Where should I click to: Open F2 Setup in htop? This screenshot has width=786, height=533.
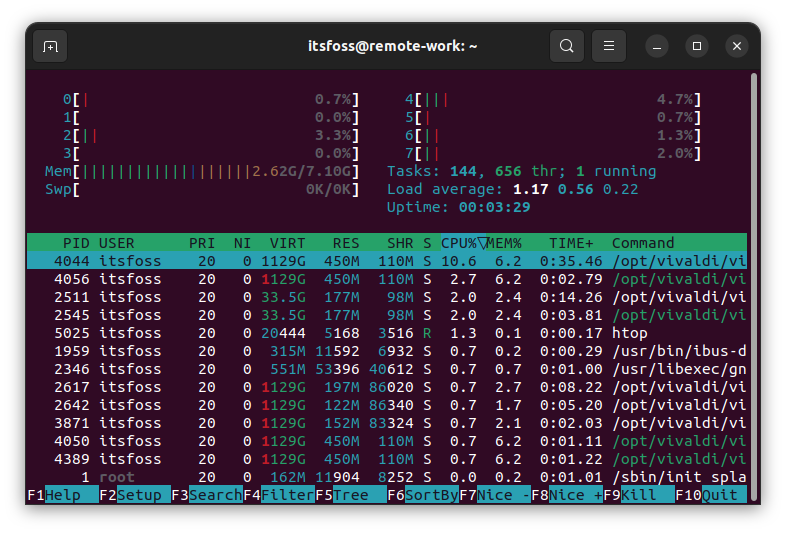click(137, 495)
